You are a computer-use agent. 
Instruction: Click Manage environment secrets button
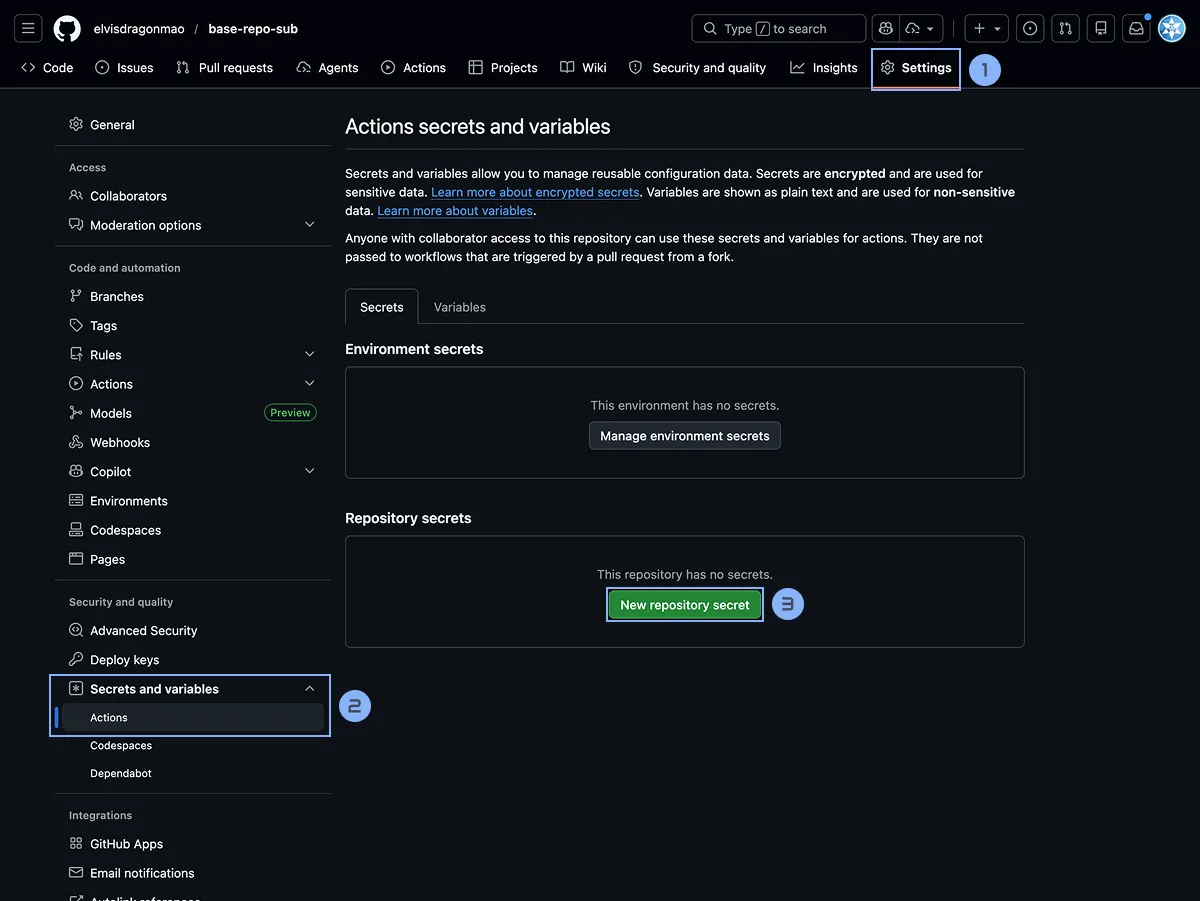[x=684, y=436]
